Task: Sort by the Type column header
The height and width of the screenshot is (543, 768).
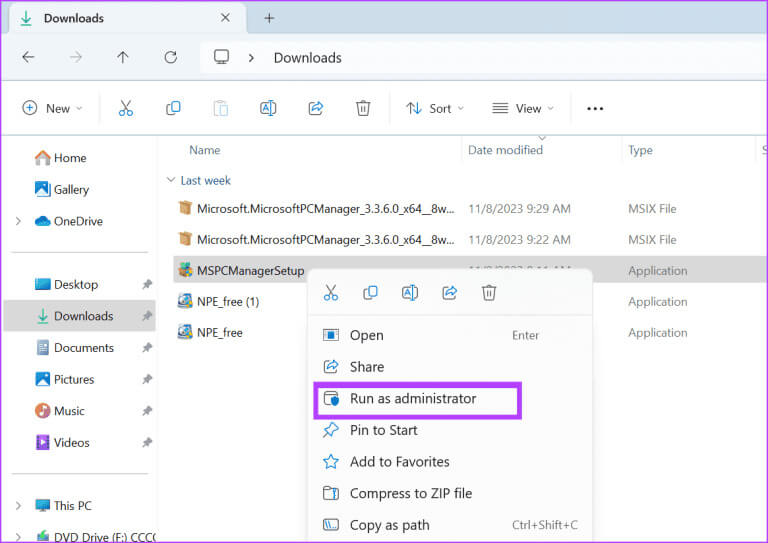Action: pos(640,150)
